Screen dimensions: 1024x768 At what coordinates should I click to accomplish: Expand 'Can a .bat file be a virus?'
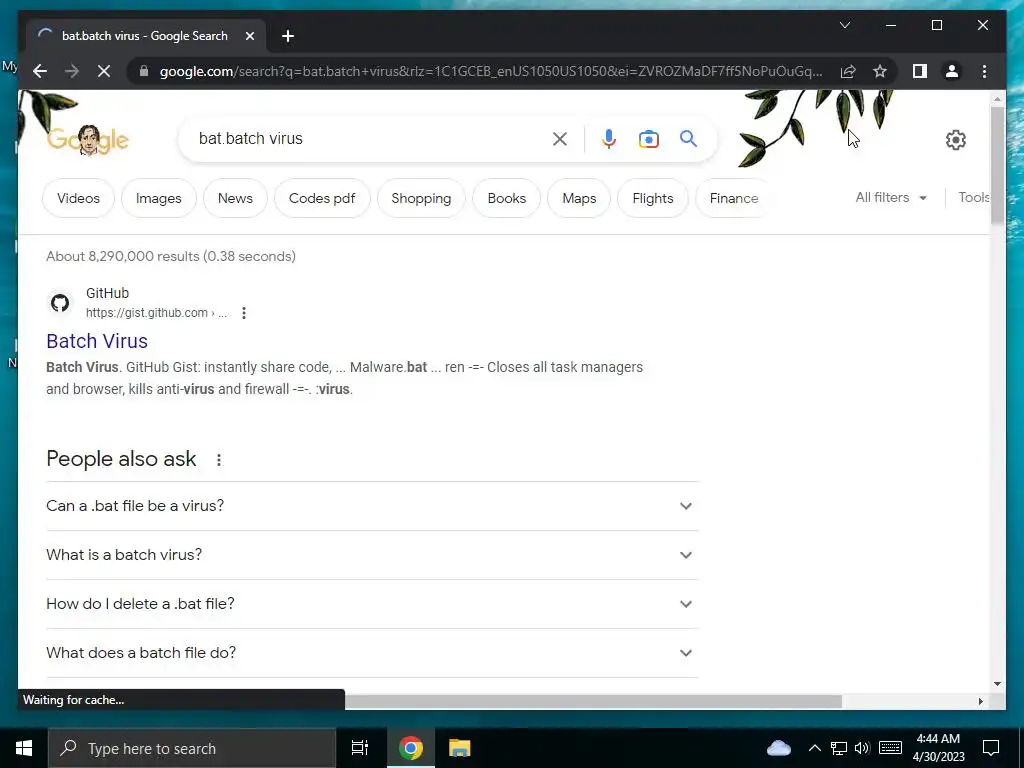pos(372,506)
